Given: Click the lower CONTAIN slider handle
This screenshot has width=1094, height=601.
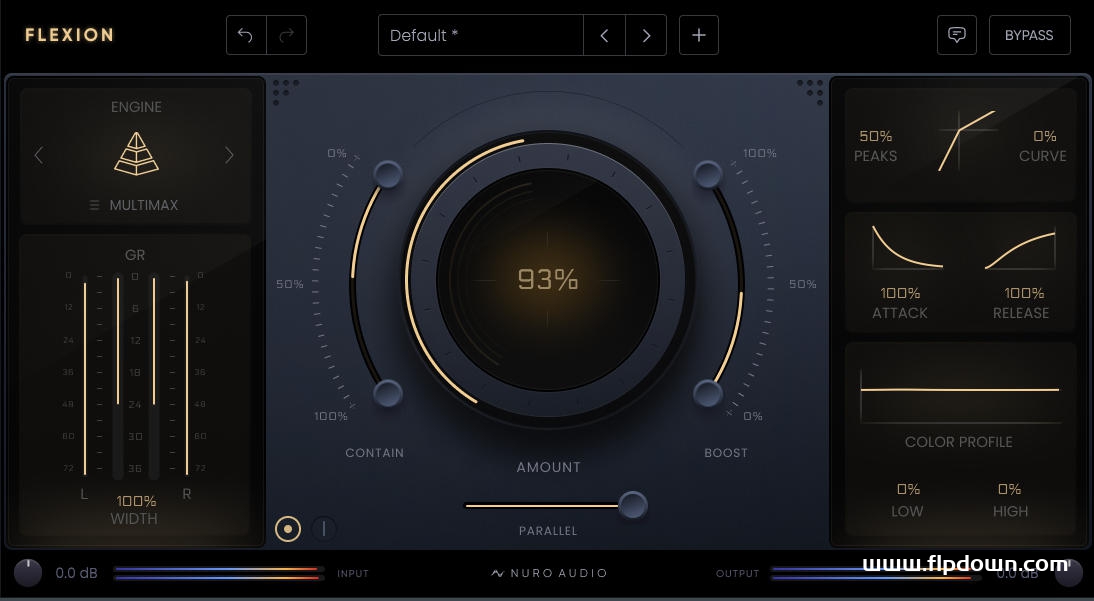Looking at the screenshot, I should point(387,393).
